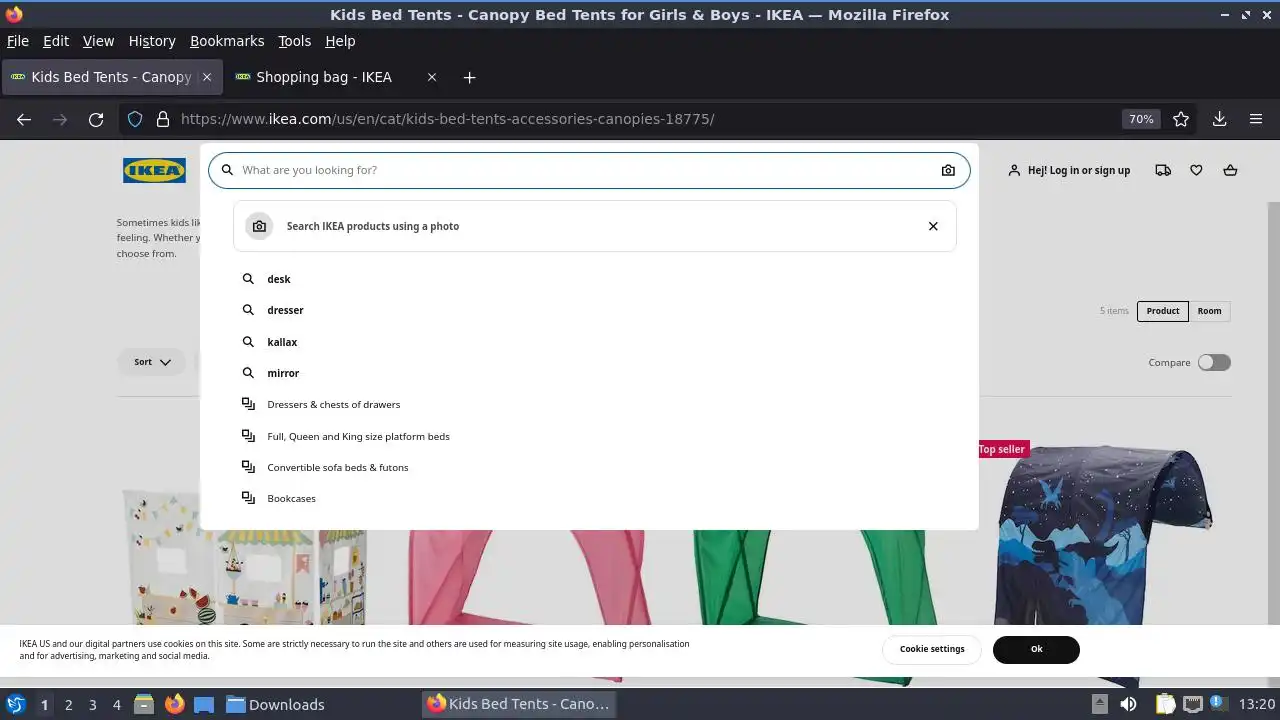Open Cookie settings
Viewport: 1280px width, 720px height.
pos(932,649)
